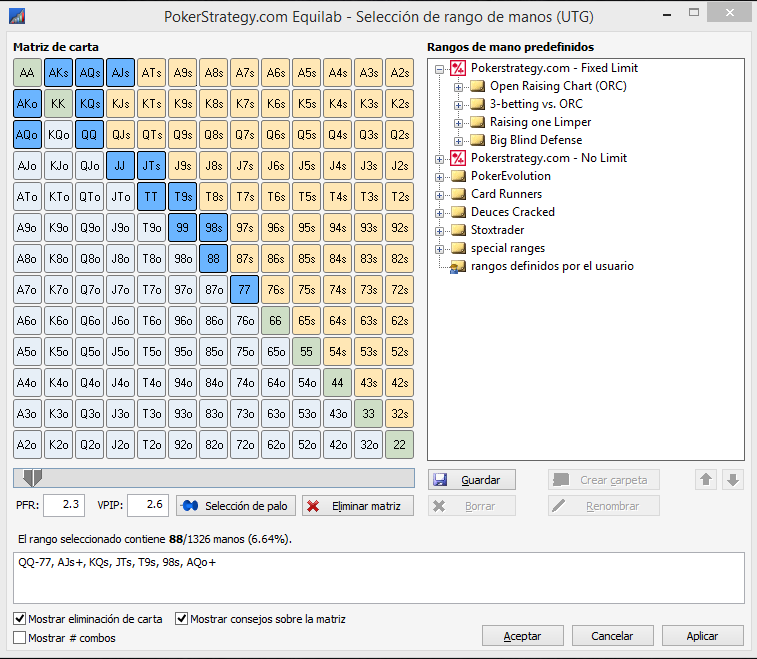Expand the Big Blind Defense node
757x659 pixels.
458,141
